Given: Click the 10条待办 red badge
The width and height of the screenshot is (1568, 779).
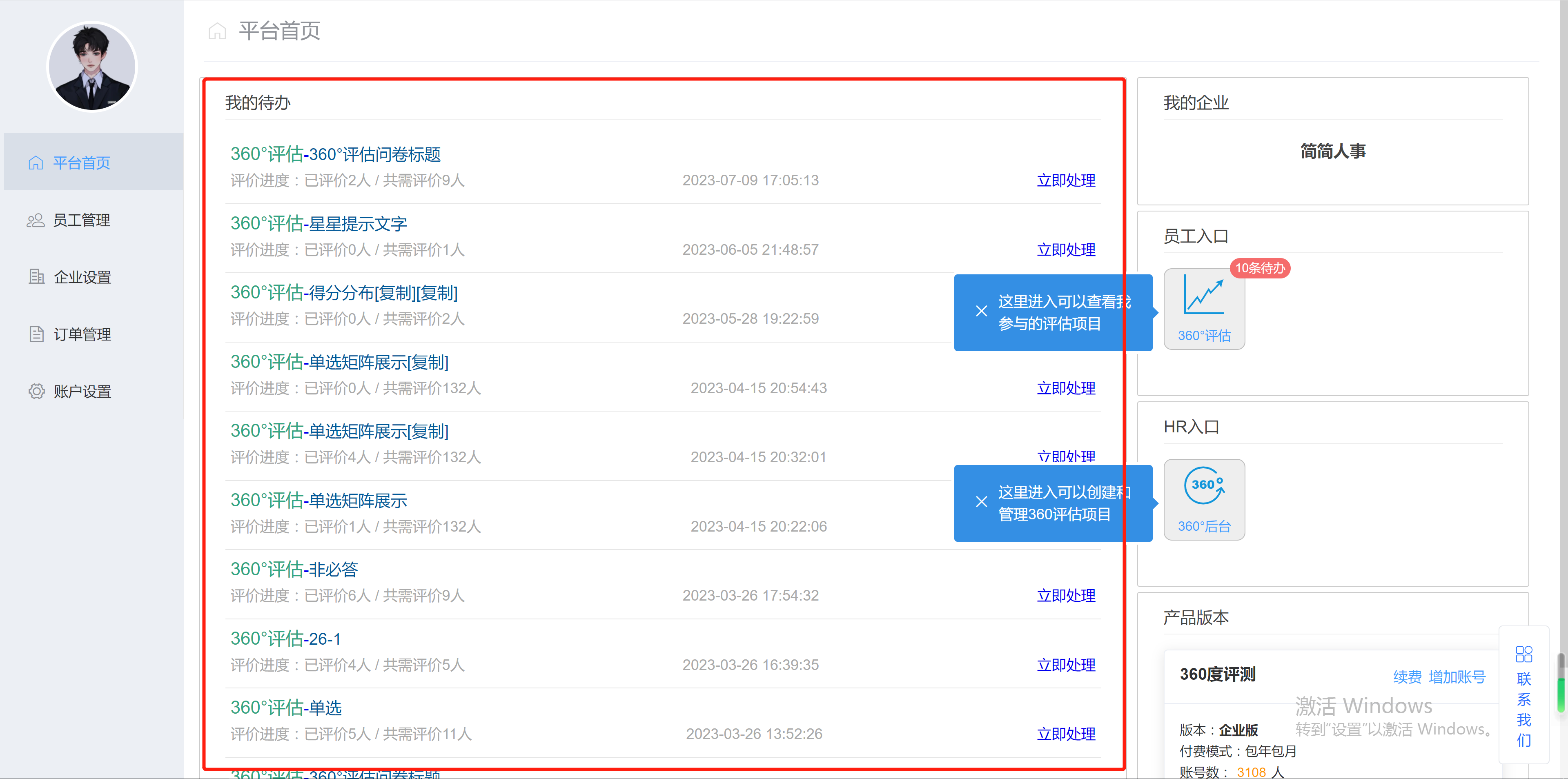Looking at the screenshot, I should tap(1259, 268).
